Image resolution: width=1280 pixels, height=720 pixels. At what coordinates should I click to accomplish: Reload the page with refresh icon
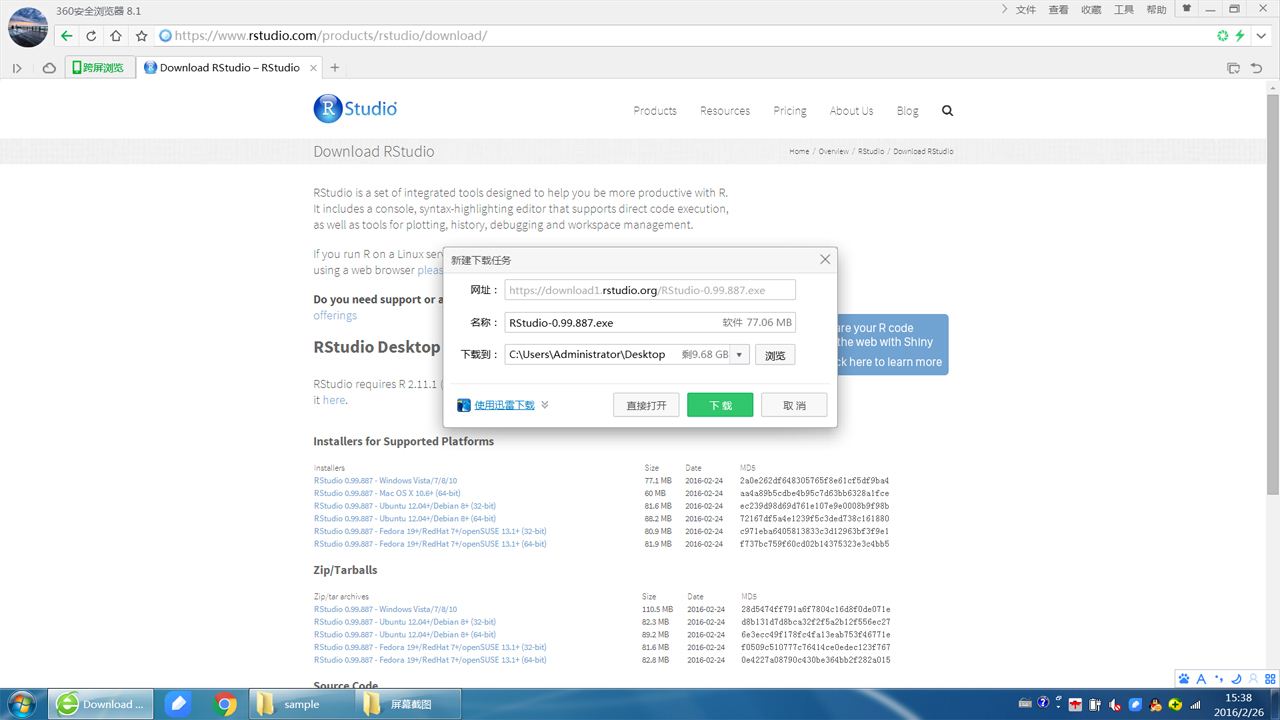[x=91, y=36]
